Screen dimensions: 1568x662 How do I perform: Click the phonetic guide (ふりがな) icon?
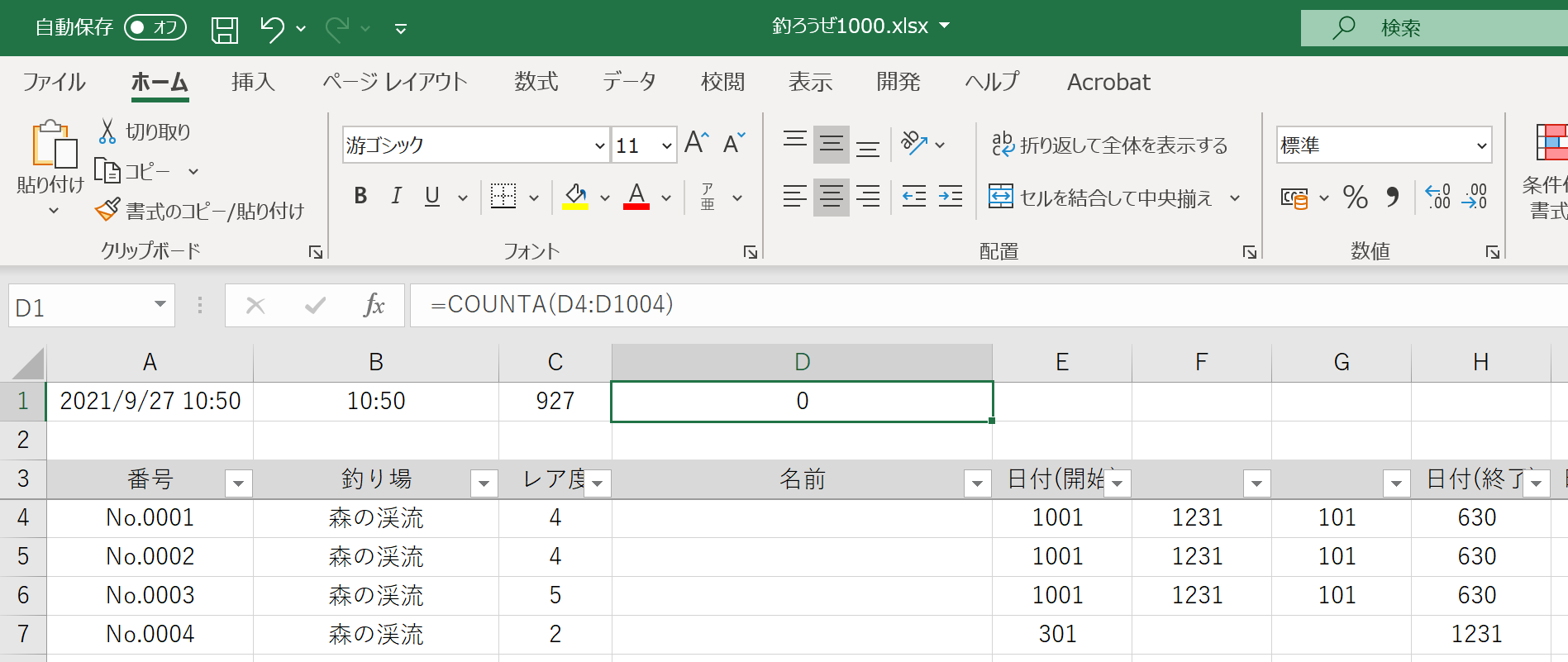pyautogui.click(x=708, y=197)
